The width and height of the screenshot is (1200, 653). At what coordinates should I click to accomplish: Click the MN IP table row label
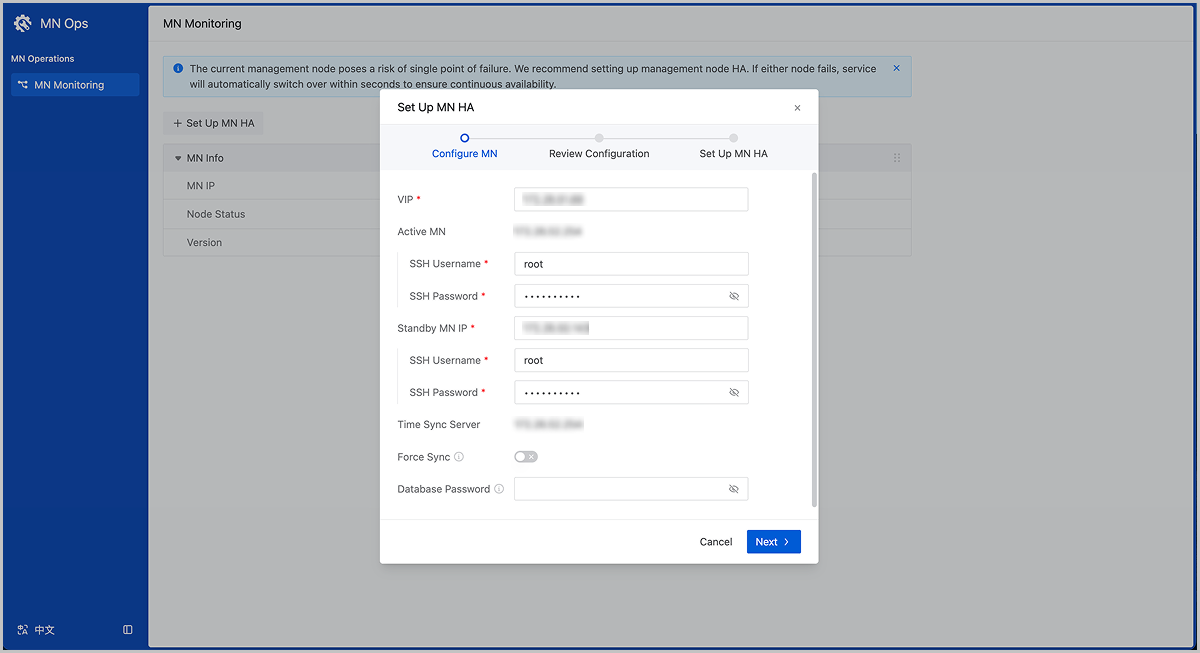[x=201, y=186]
